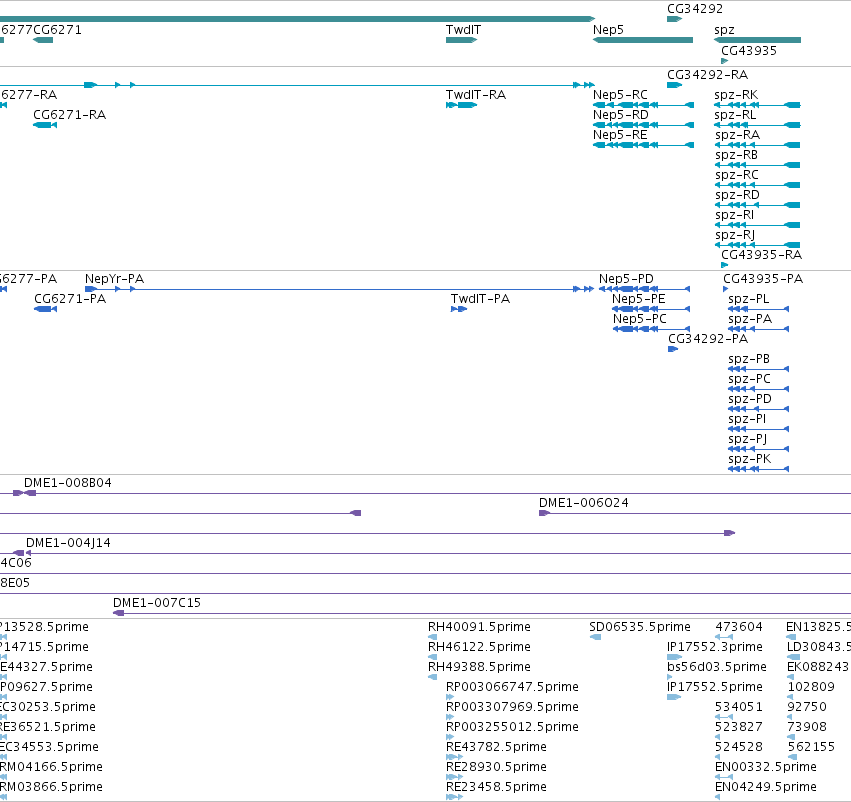Select EST RP003307969.5prime
Viewport: 851px width, 802px height.
(x=449, y=717)
